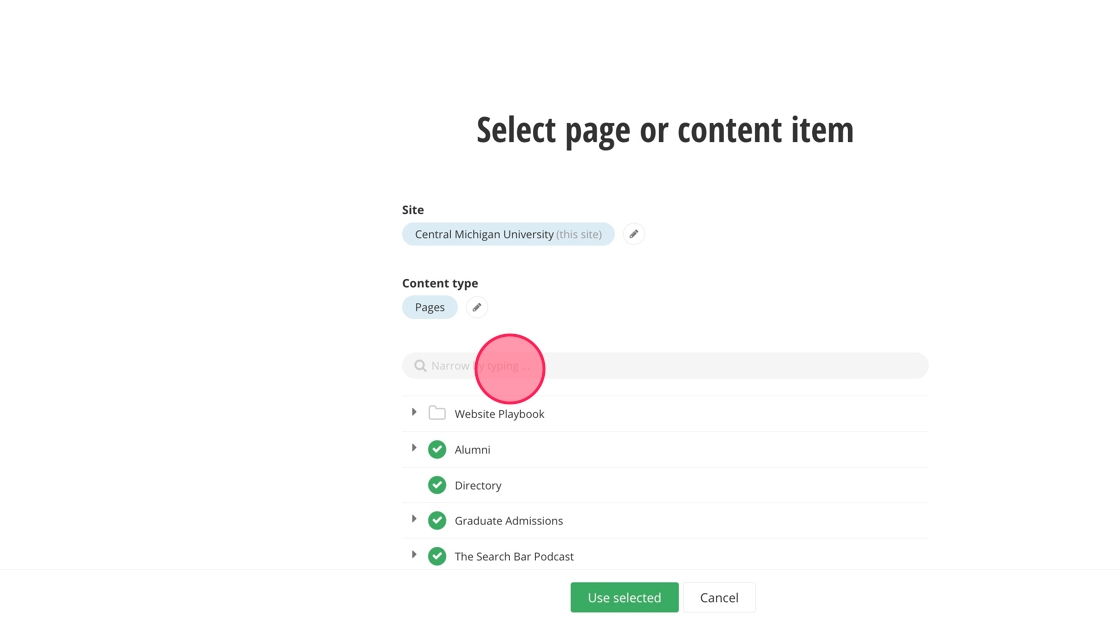Expand the Graduate Admissions tree item
This screenshot has width=1120, height=625.
tap(414, 519)
